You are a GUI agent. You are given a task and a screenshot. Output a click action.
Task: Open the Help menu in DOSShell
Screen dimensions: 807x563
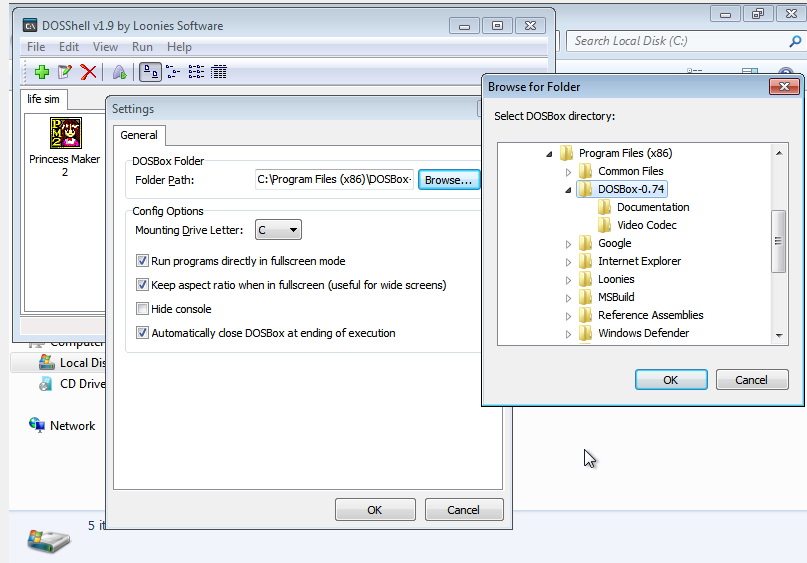coord(179,47)
